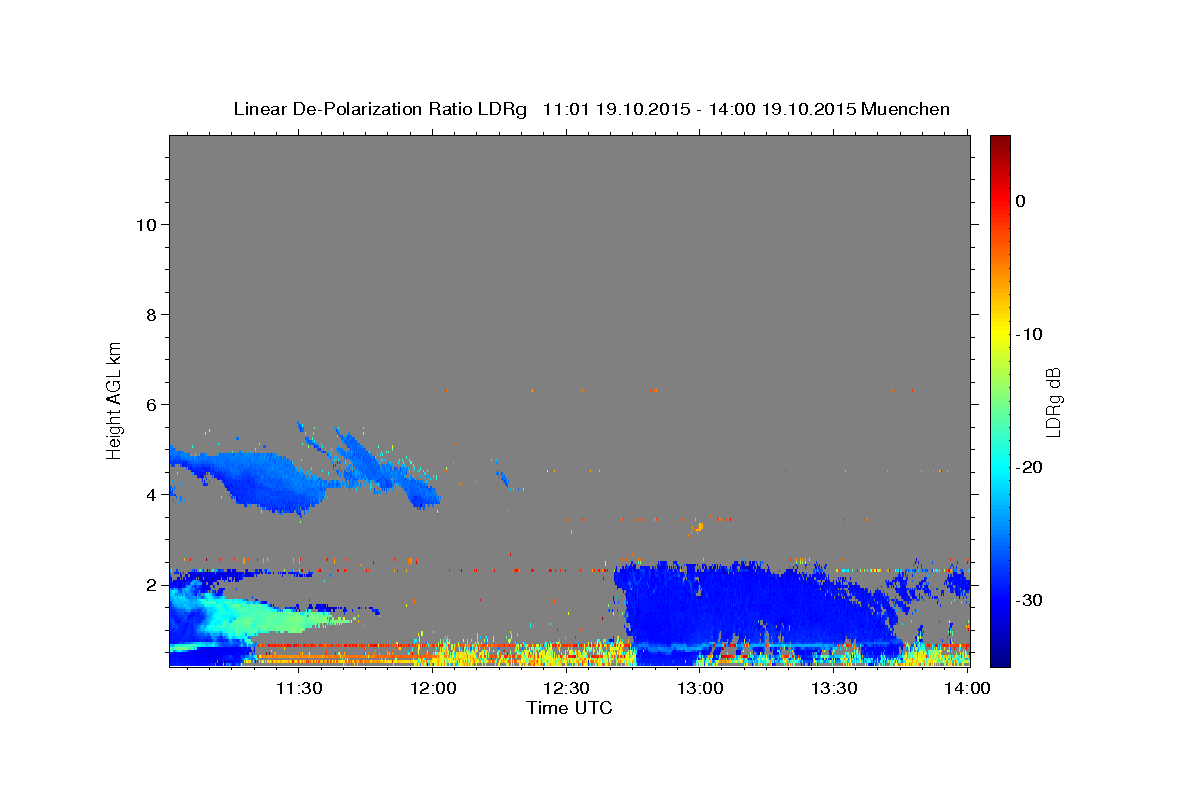Click the 14:00 time tick label

pyautogui.click(x=967, y=688)
